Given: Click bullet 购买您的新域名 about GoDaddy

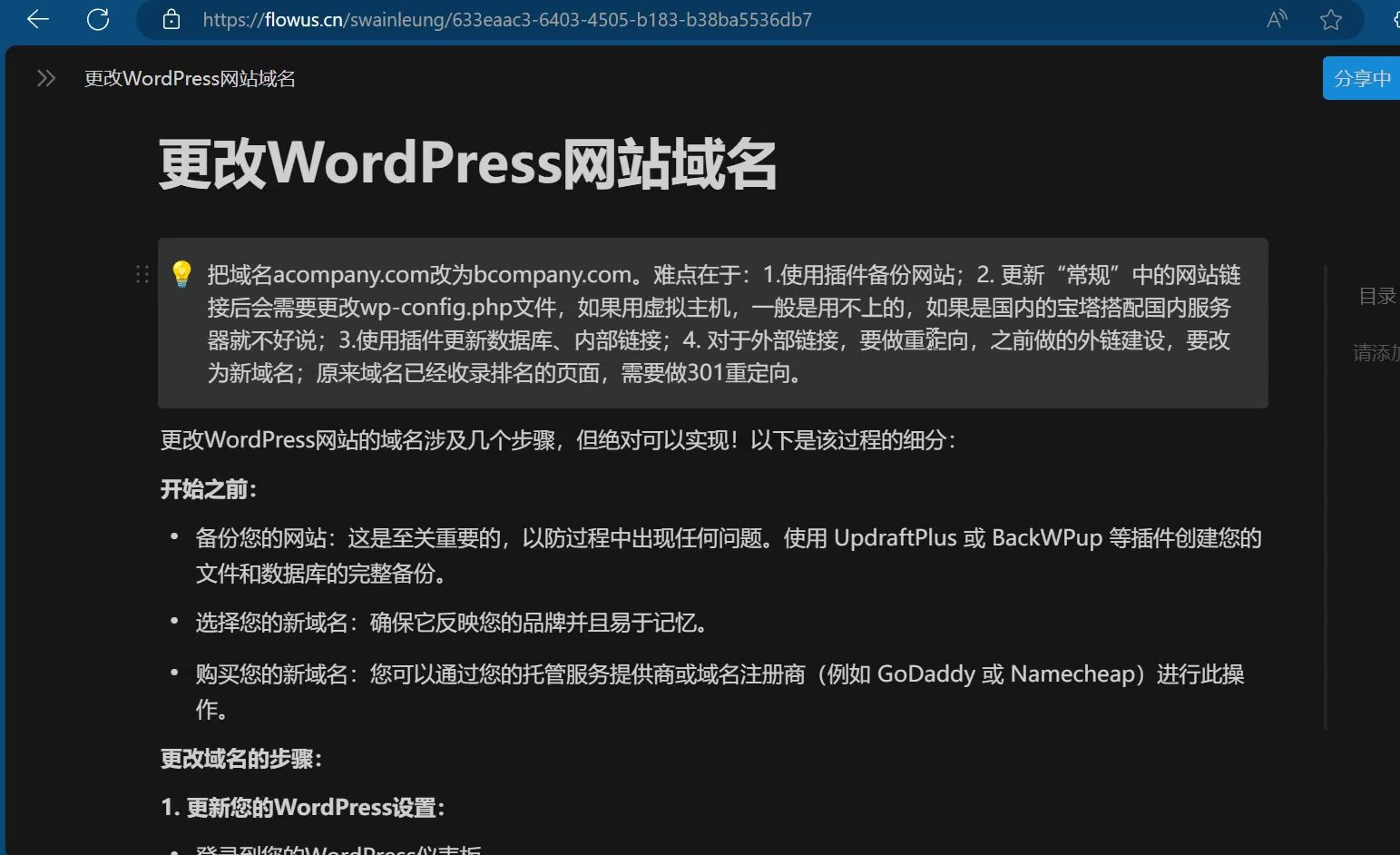Looking at the screenshot, I should coord(720,691).
